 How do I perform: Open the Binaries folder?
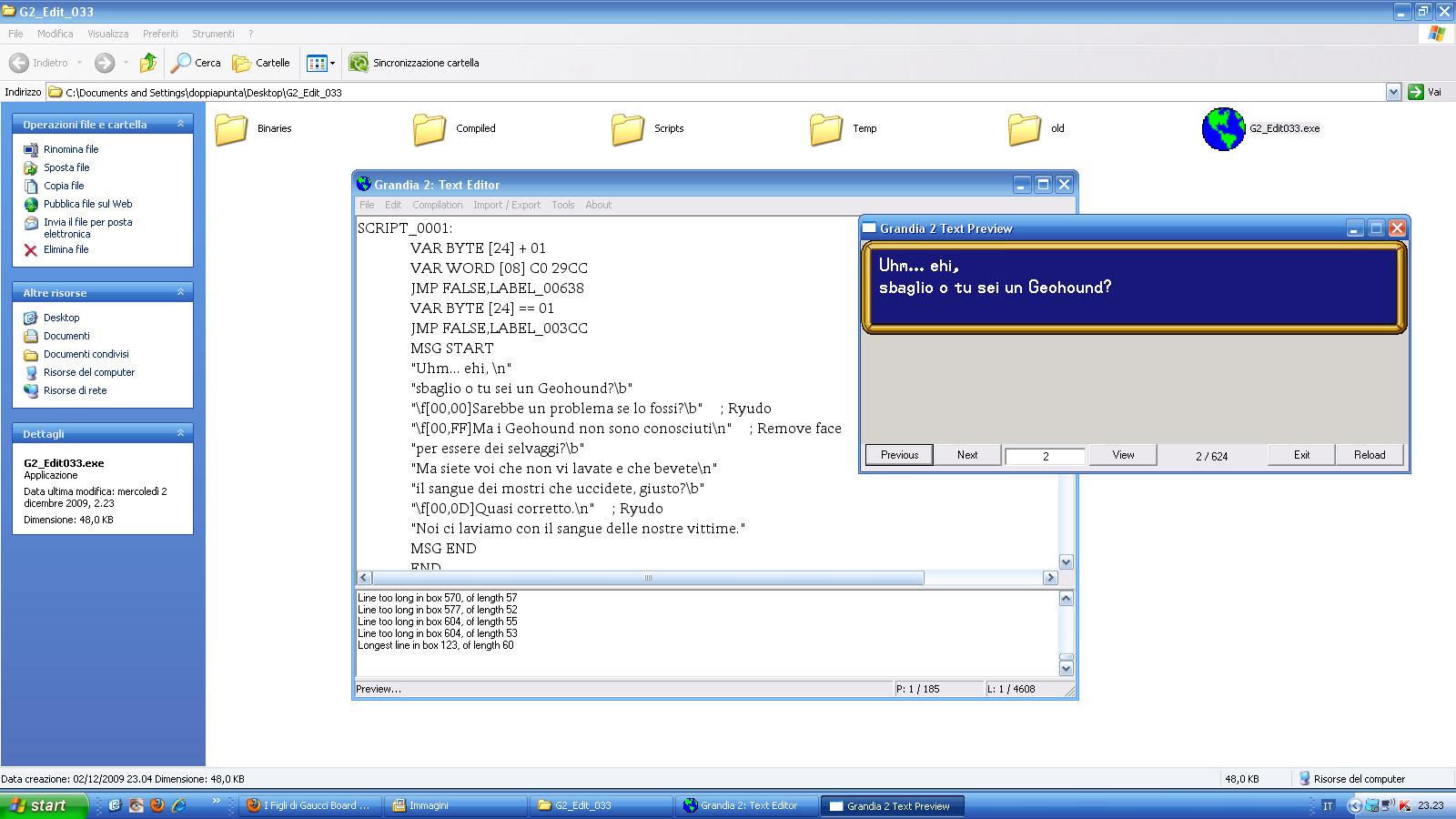point(231,129)
